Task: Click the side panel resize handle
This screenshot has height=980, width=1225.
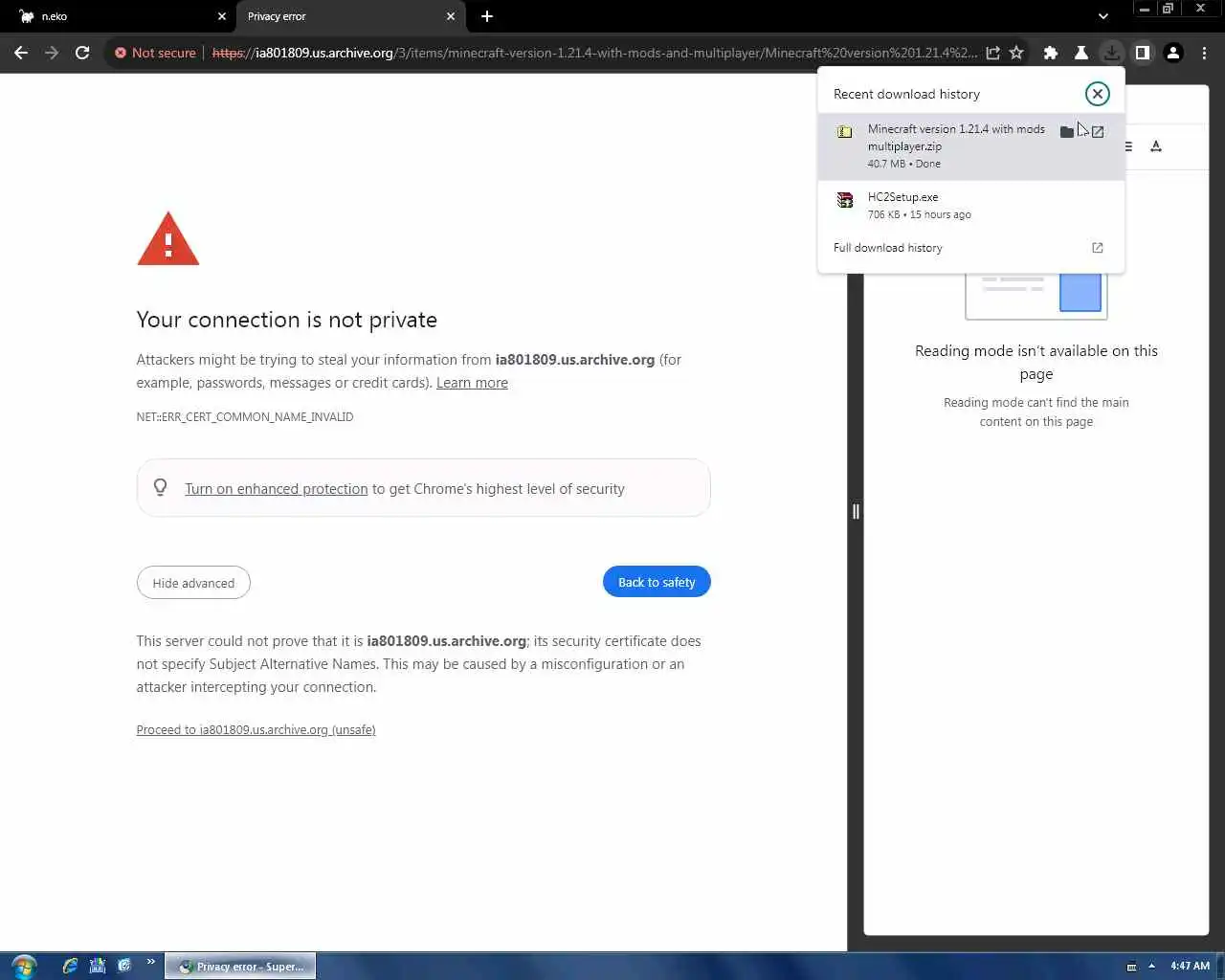Action: tap(856, 512)
